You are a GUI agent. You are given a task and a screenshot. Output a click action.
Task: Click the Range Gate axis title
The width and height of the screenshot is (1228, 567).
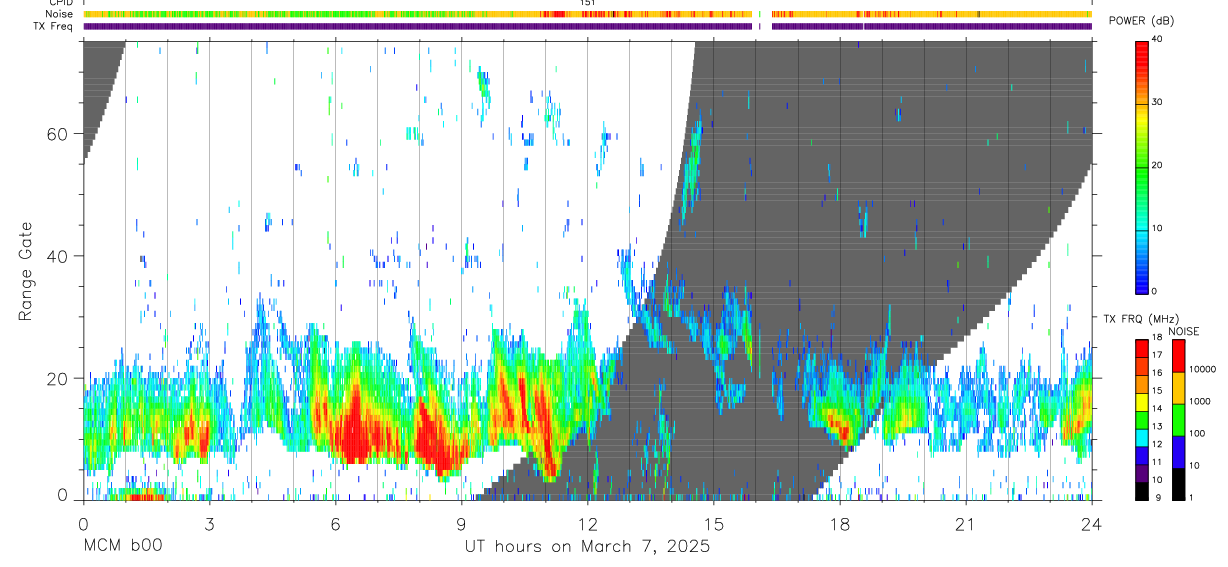tap(25, 270)
